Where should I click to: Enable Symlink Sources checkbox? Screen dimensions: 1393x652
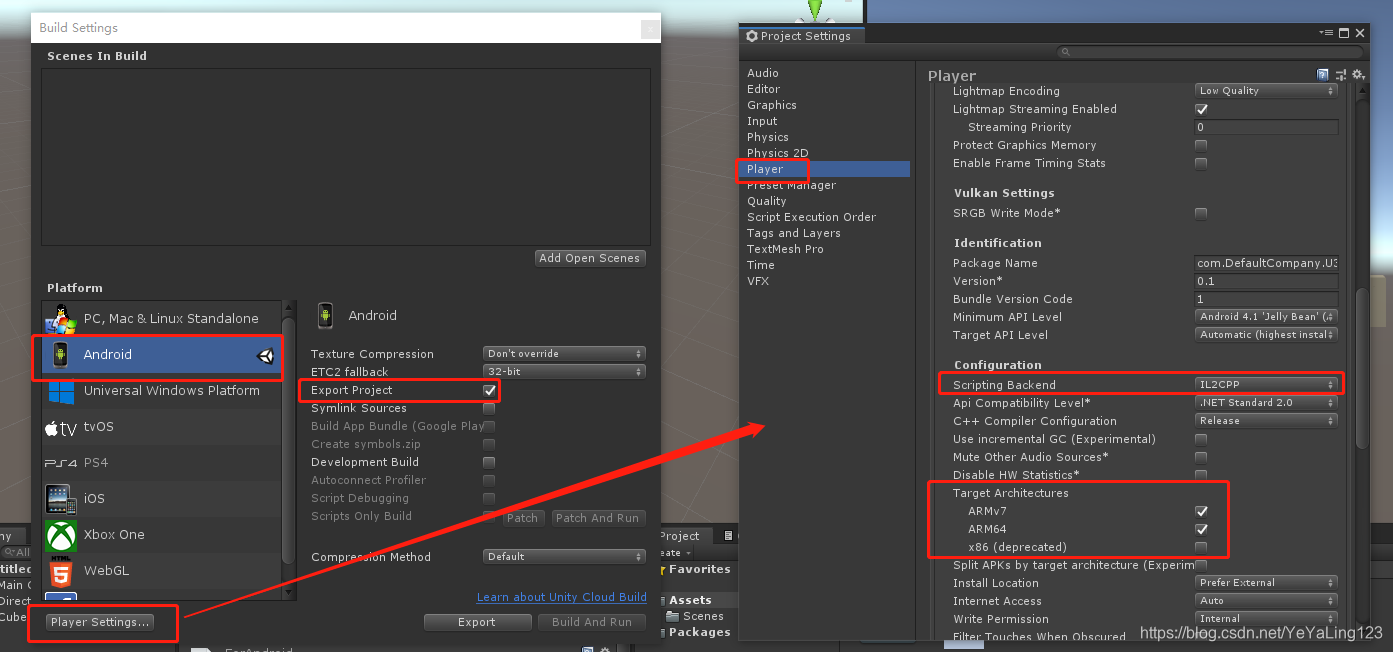pyautogui.click(x=489, y=408)
